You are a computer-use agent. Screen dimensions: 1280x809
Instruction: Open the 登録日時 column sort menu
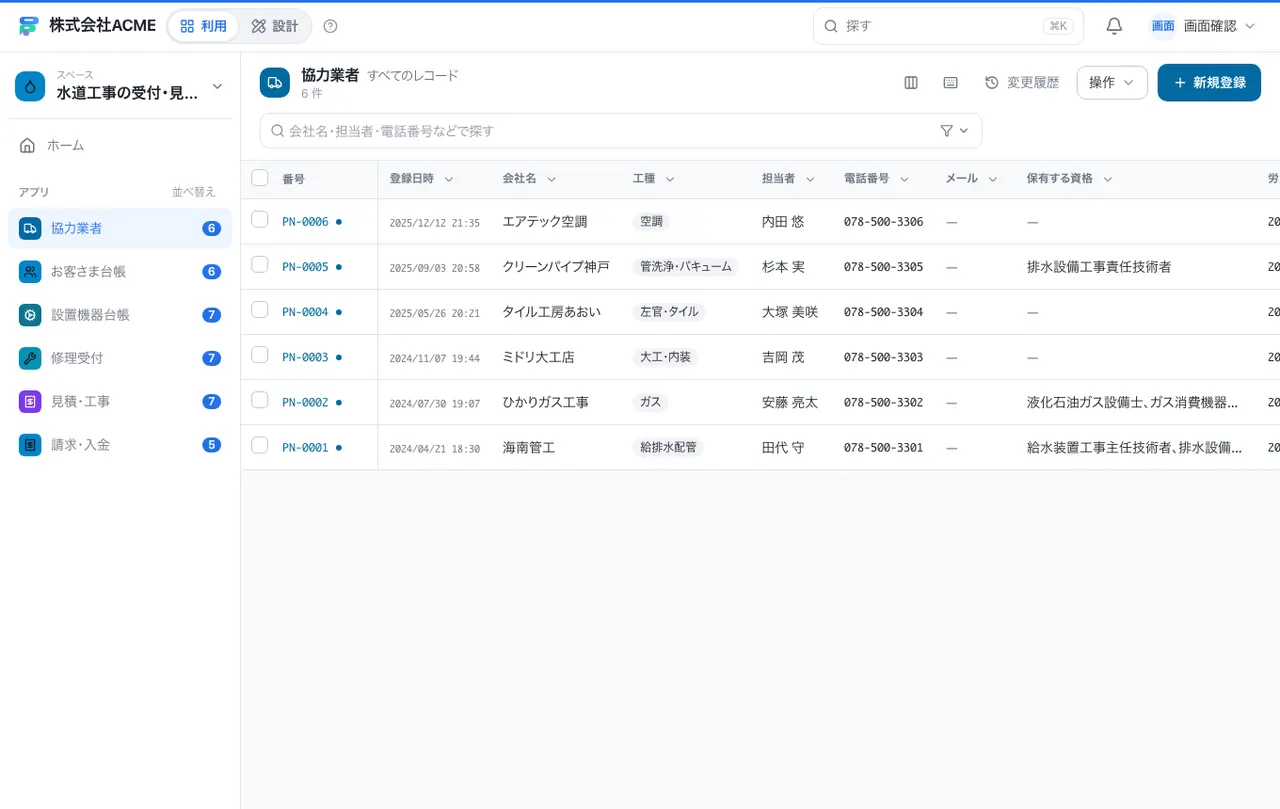tap(449, 179)
